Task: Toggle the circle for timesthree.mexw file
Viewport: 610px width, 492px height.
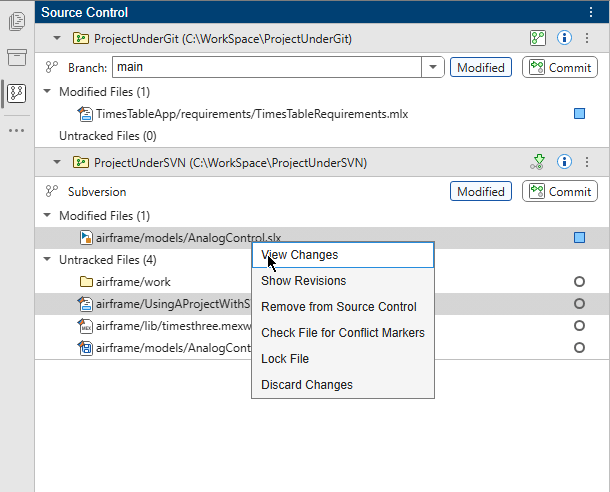Action: tap(579, 326)
